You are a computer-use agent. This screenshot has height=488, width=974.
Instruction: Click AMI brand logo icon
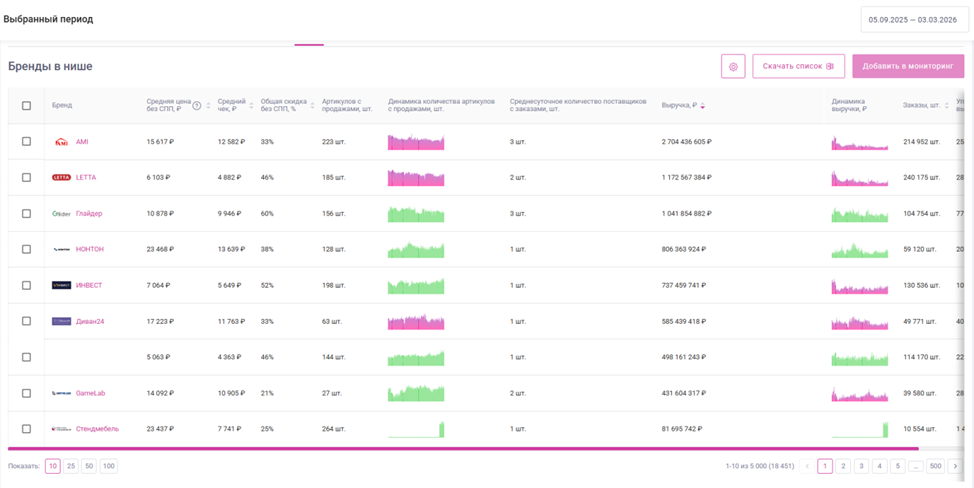(x=61, y=142)
